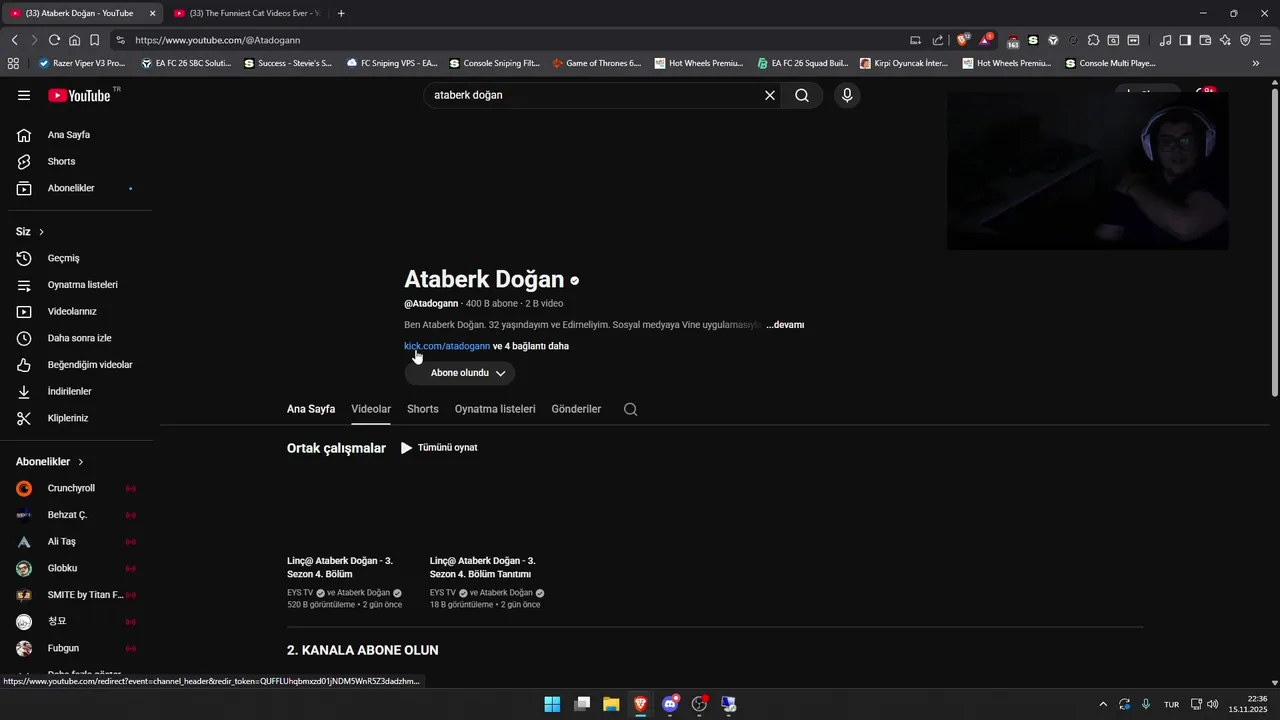Open Brave Rewards triangle icon
Viewport: 1280px width, 720px height.
tap(987, 40)
